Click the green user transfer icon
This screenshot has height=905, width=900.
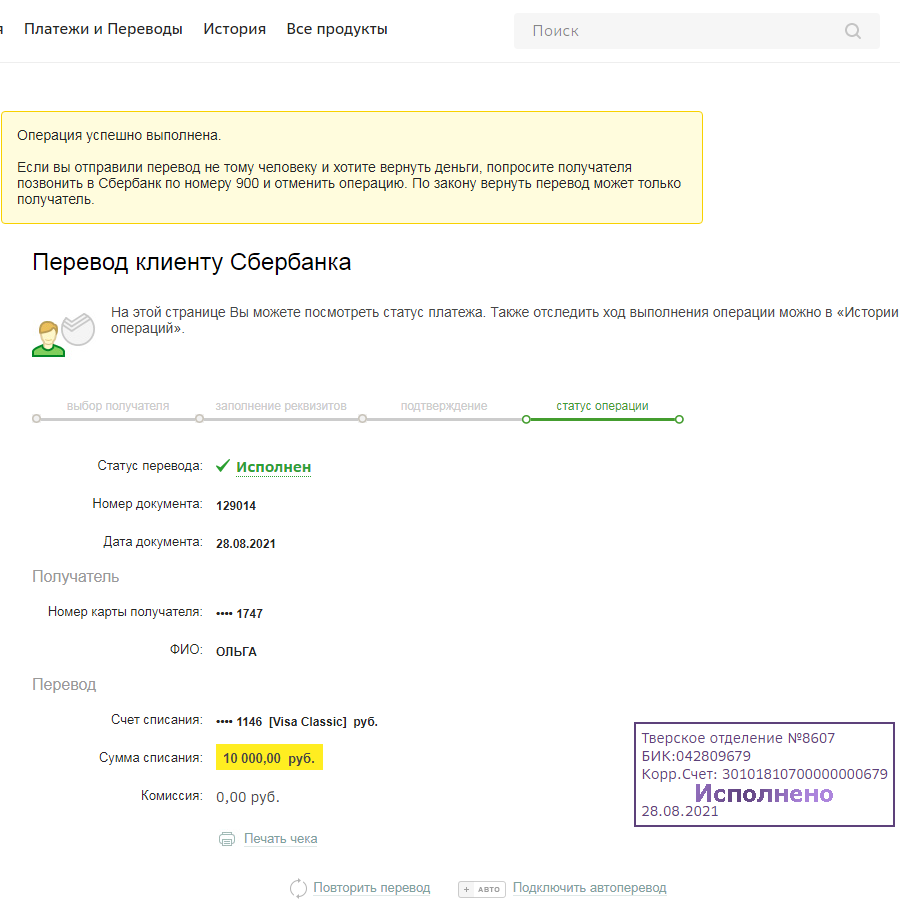pos(64,335)
